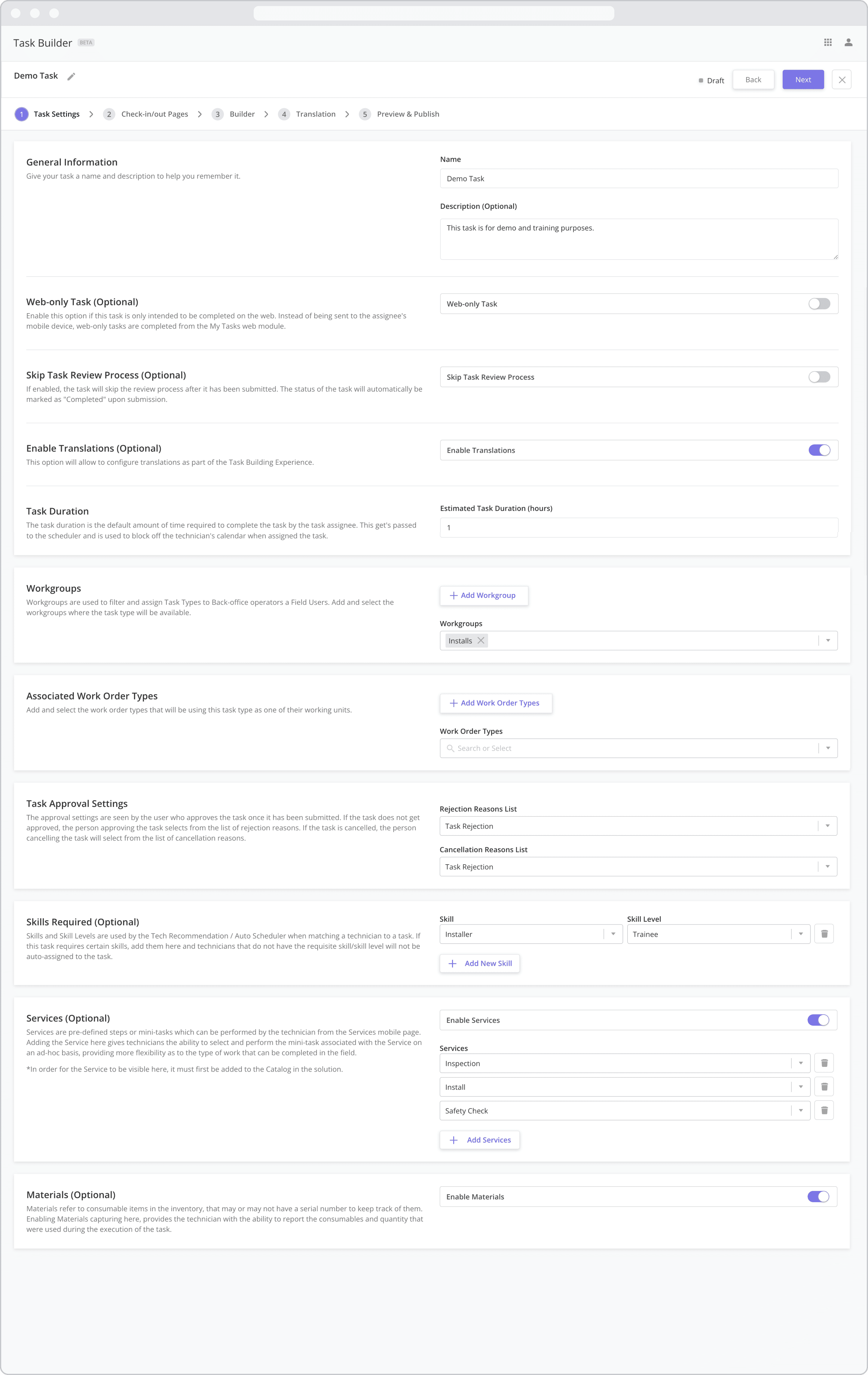Viewport: 868px width, 1375px height.
Task: Delete the Install service row
Action: 824,1087
